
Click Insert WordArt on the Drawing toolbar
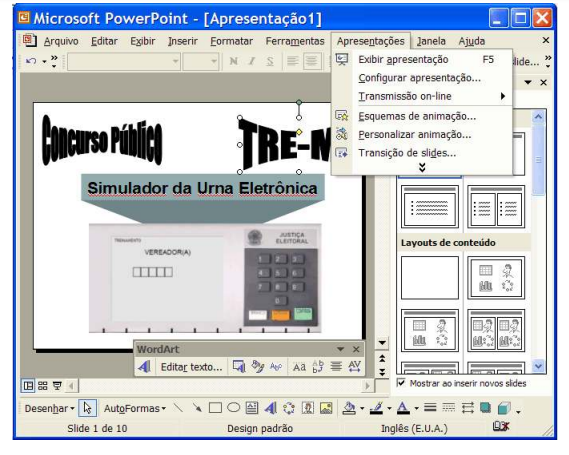270,408
